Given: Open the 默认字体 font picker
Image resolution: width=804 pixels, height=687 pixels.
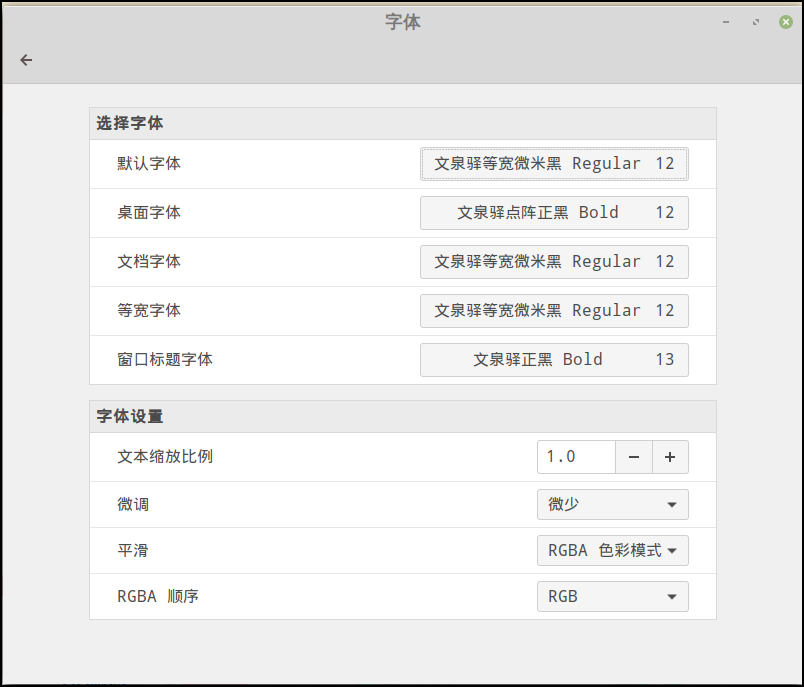Looking at the screenshot, I should coord(554,163).
